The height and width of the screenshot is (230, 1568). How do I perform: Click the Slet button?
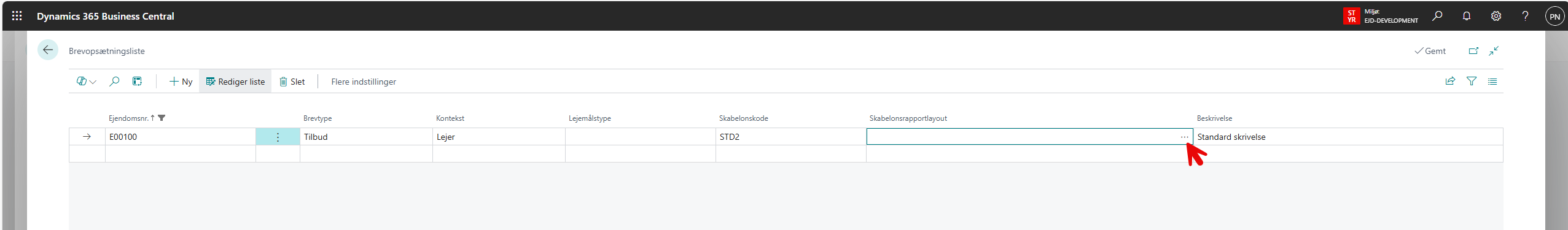(x=292, y=82)
